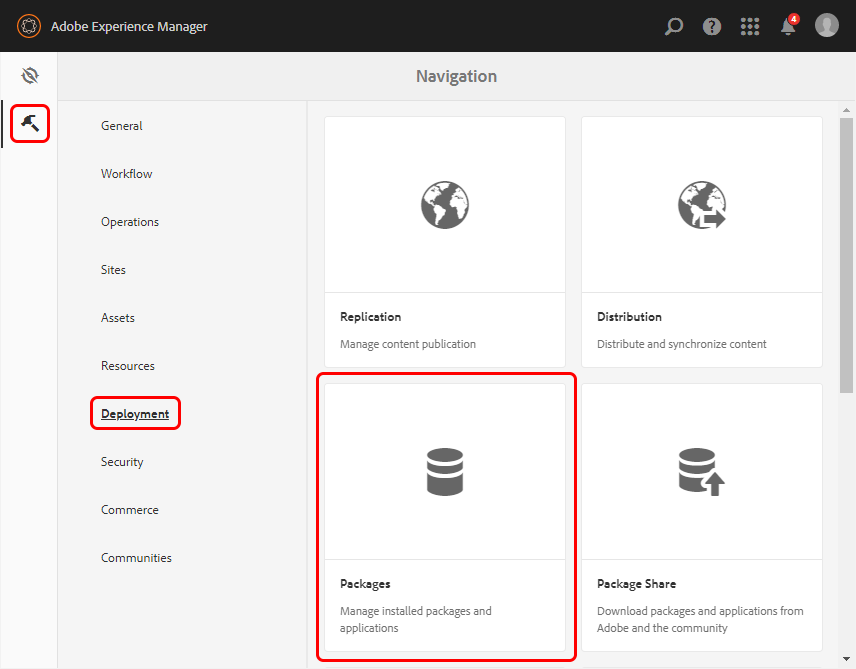The width and height of the screenshot is (856, 669).
Task: Open the Packages card title
Action: pyautogui.click(x=365, y=584)
